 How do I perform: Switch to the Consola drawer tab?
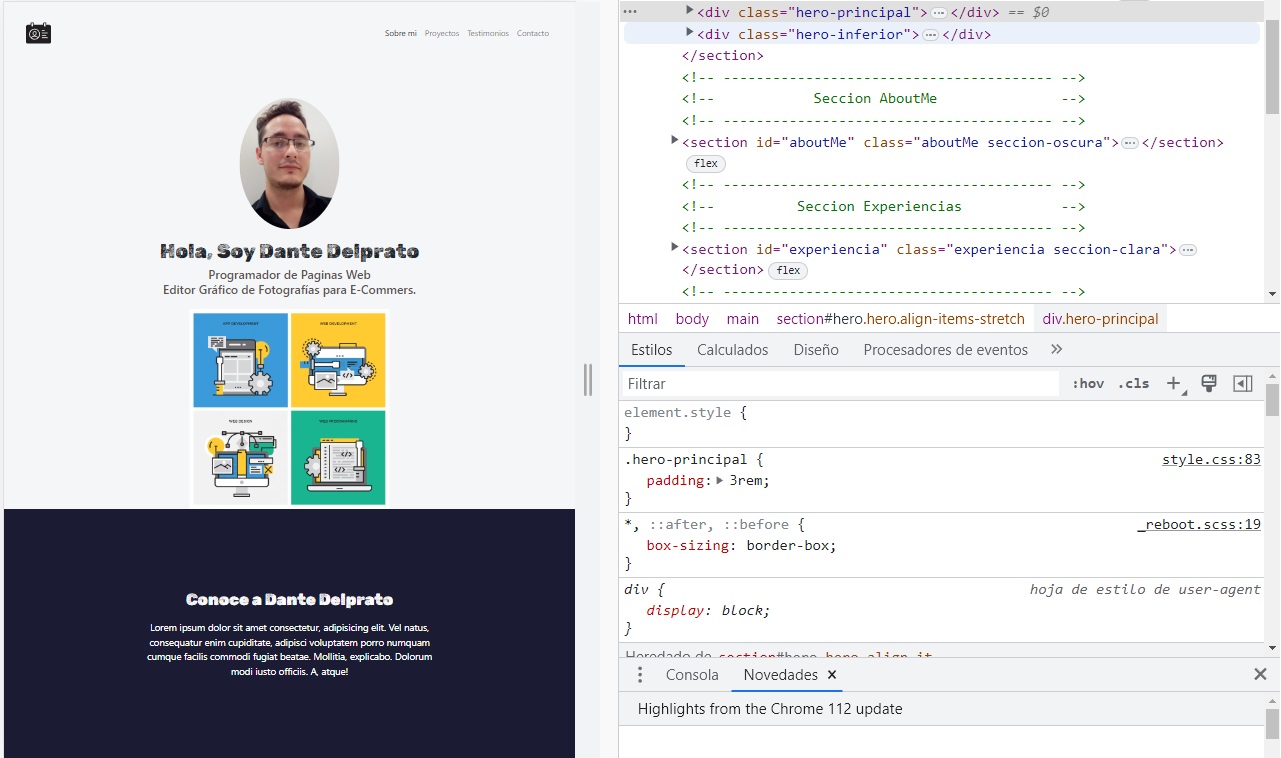692,675
